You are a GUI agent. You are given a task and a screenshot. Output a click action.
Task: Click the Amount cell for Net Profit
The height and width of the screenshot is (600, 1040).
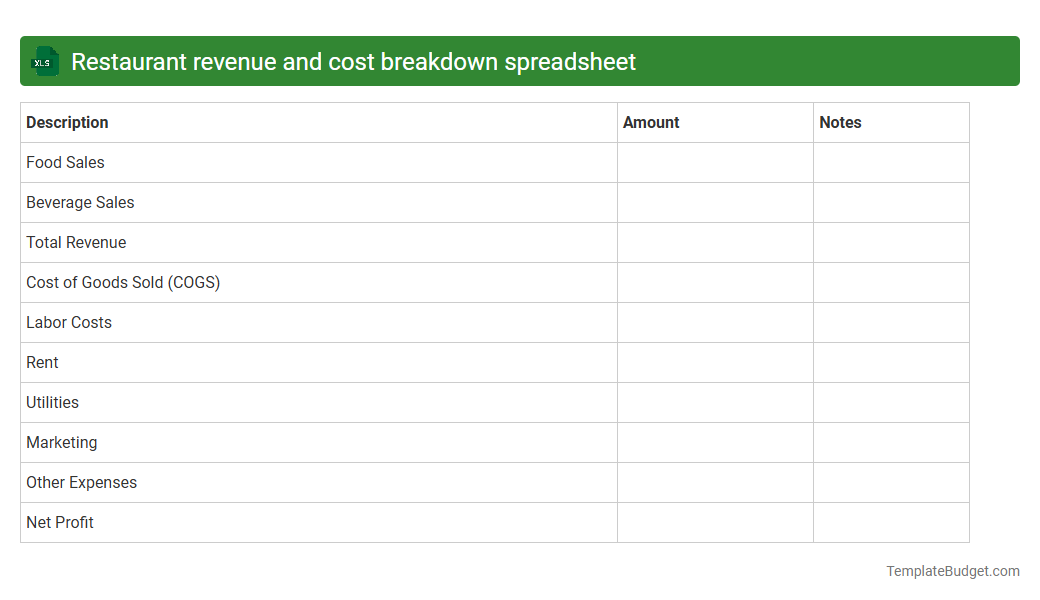(x=714, y=522)
